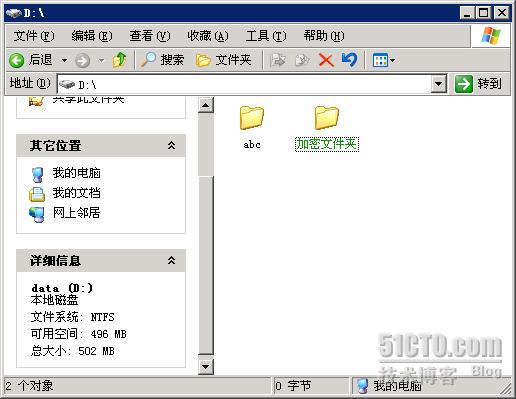
Task: Click the '2 个对象' status bar text
Action: pos(29,386)
